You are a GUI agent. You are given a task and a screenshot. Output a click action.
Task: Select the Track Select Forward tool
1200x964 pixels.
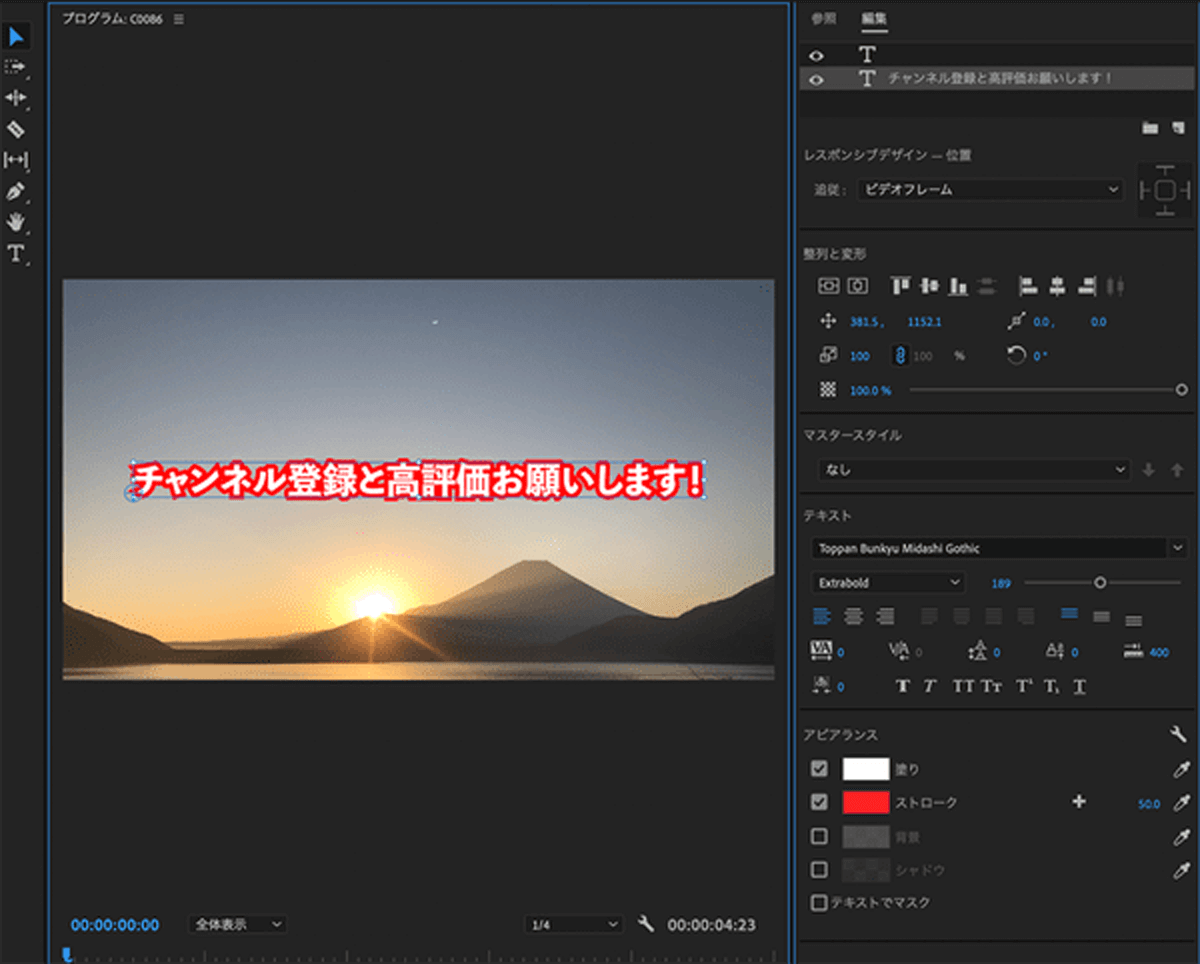[16, 67]
